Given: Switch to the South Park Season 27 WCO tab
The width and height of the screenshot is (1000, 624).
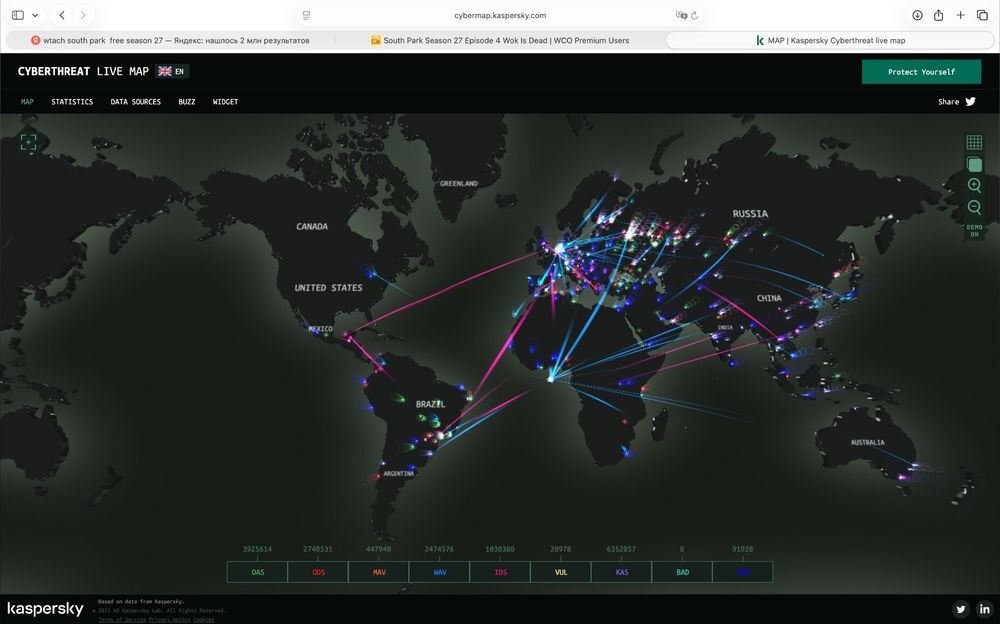Looking at the screenshot, I should [x=500, y=40].
